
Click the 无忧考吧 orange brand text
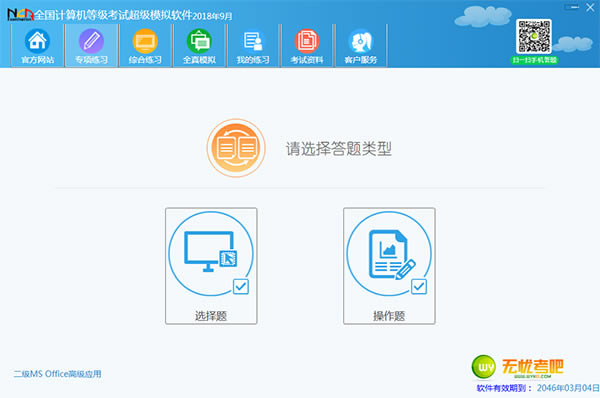(532, 367)
